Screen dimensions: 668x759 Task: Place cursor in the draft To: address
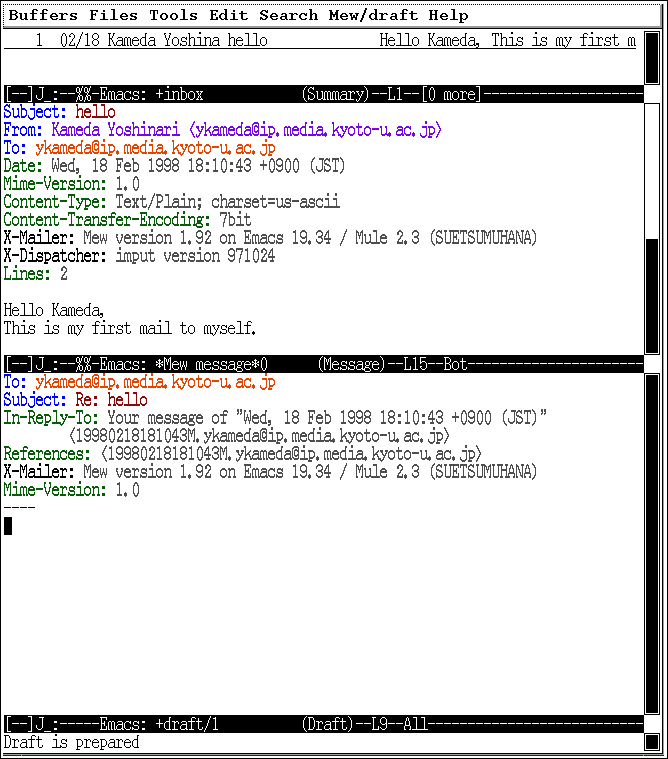click(x=155, y=383)
